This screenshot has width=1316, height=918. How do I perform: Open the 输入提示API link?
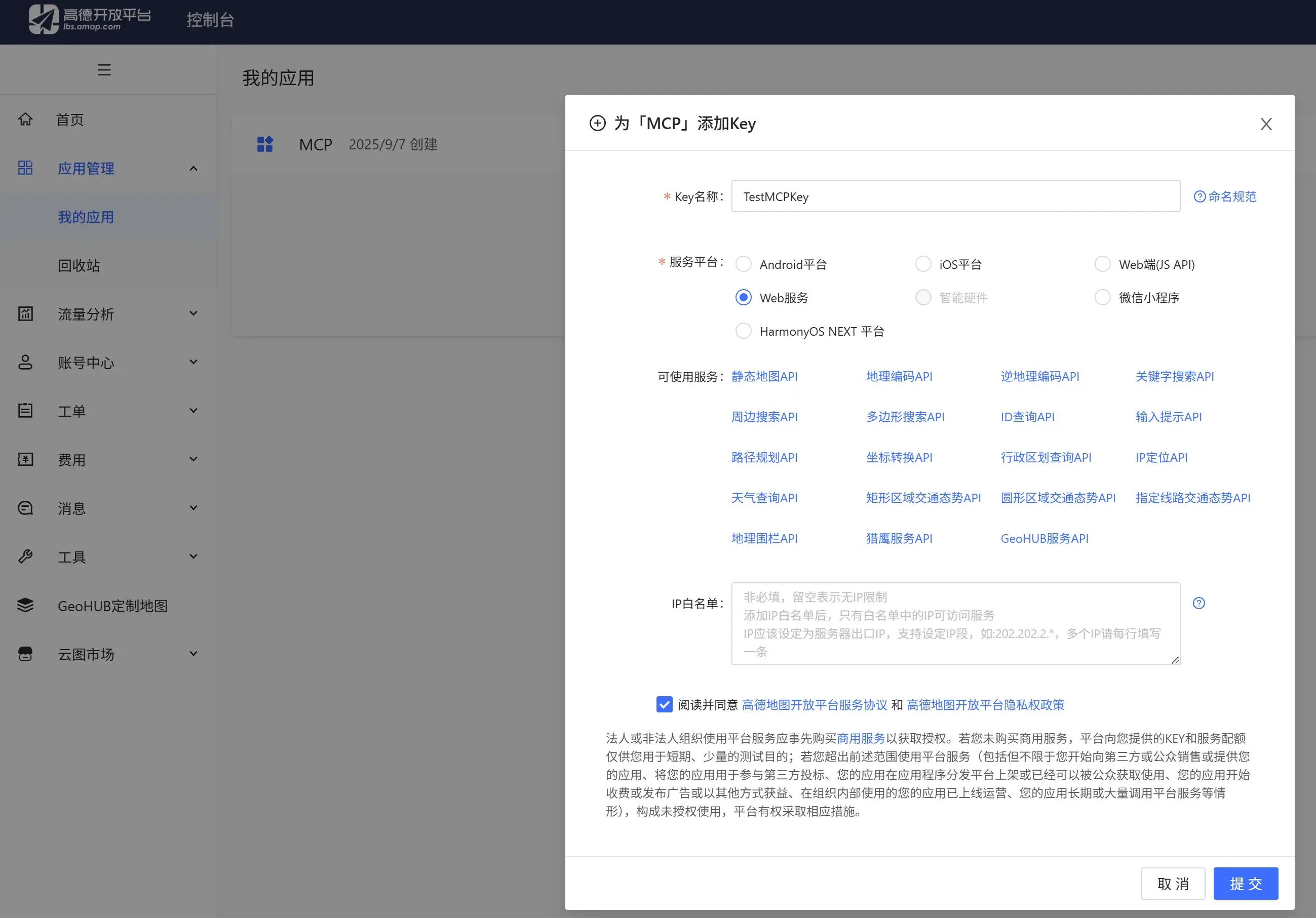[x=1169, y=417]
